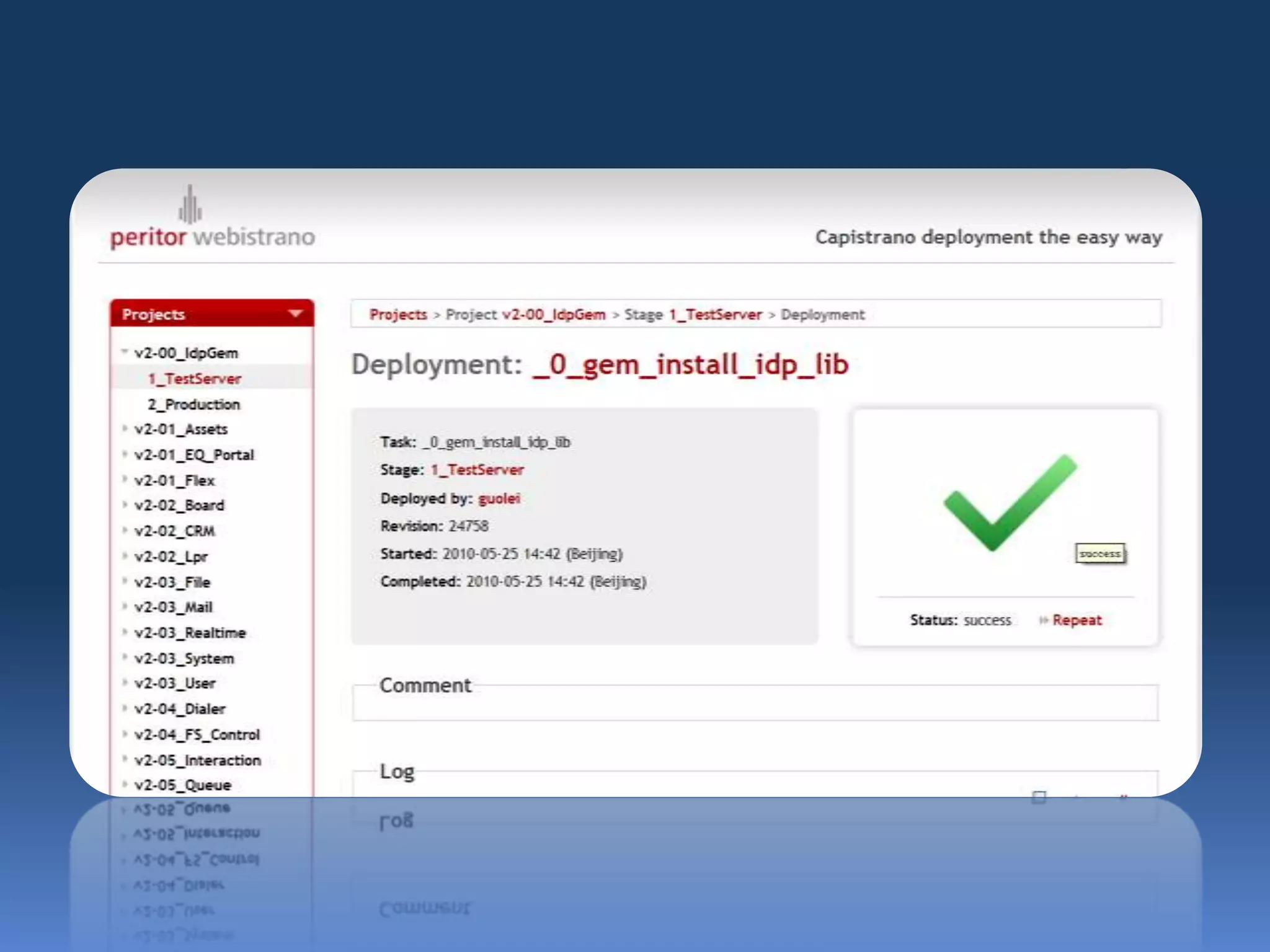This screenshot has width=1270, height=952.
Task: Collapse the v2-00_IdpGem project tree
Action: tap(124, 351)
